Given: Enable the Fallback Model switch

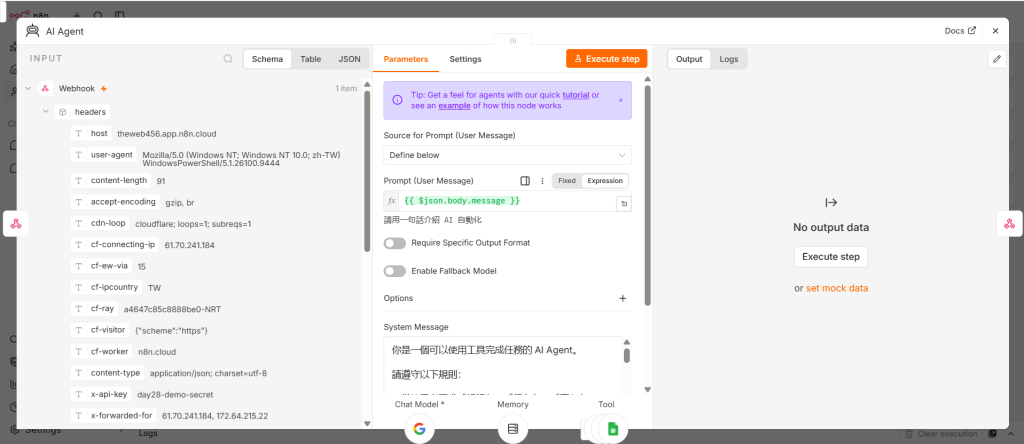Looking at the screenshot, I should [x=394, y=271].
